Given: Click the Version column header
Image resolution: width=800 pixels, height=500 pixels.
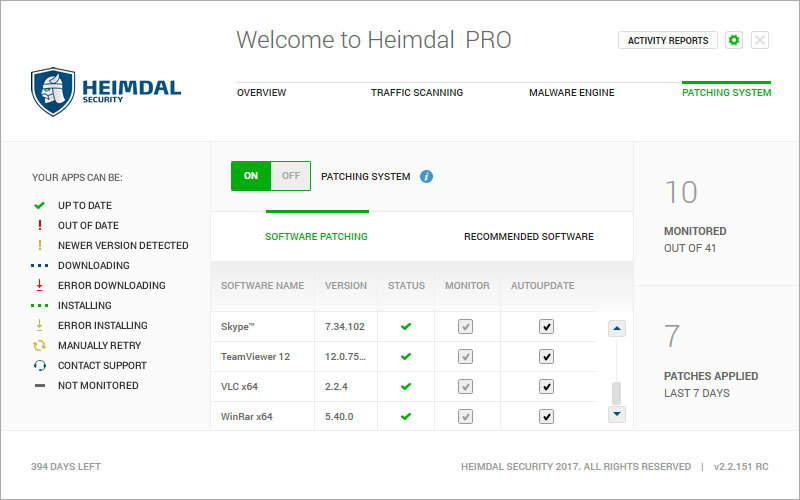Looking at the screenshot, I should pyautogui.click(x=345, y=286).
